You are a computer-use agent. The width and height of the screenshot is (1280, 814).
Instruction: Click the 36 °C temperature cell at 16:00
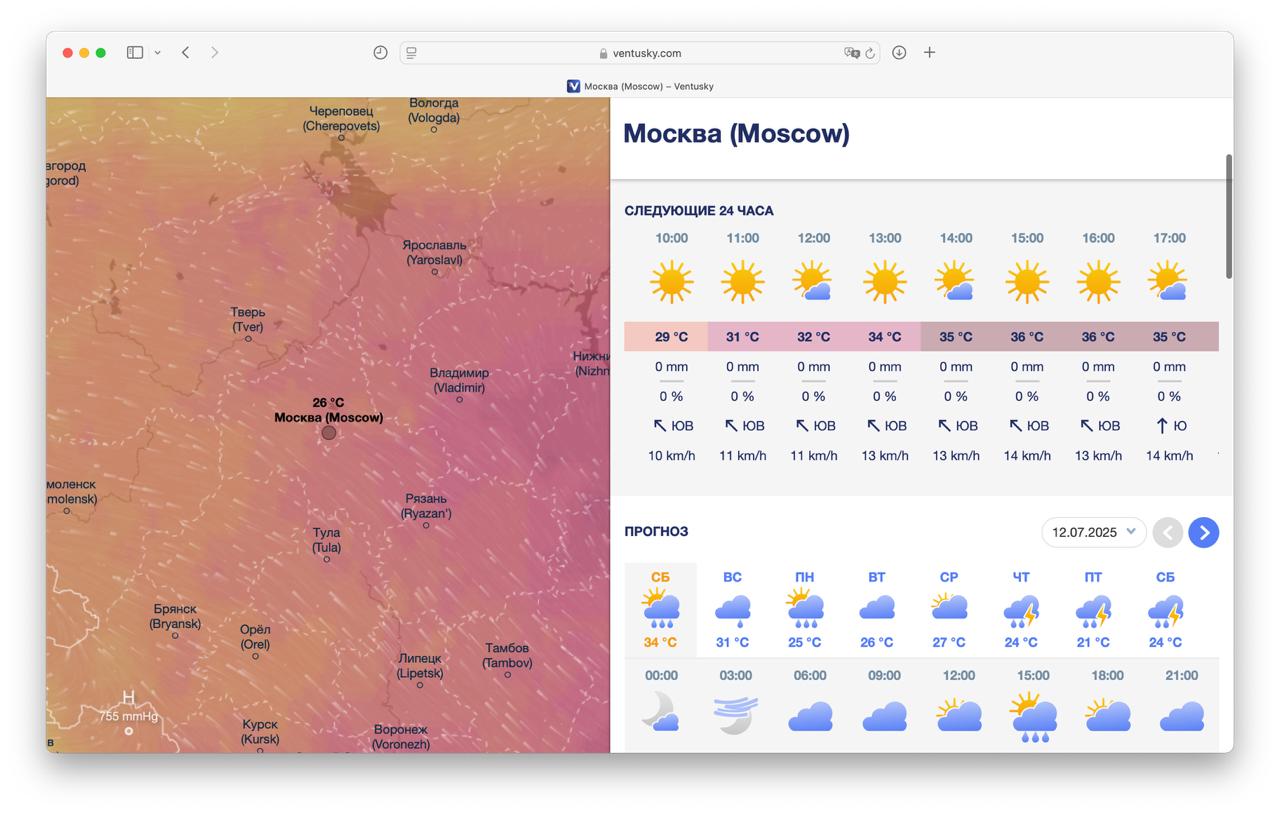[1098, 337]
